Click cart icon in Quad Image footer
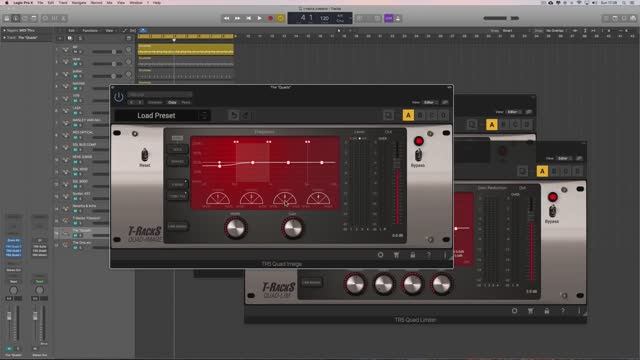This screenshot has height=360, width=640. [396, 255]
